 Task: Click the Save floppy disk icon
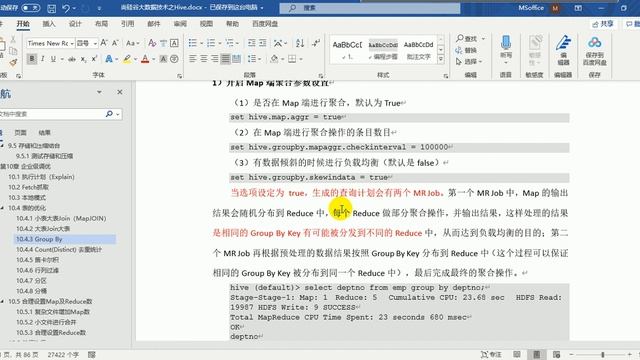coord(51,8)
